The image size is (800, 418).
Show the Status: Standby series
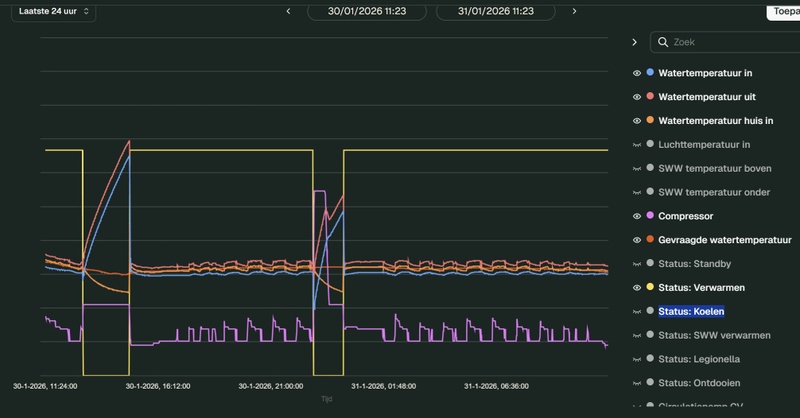[637, 264]
